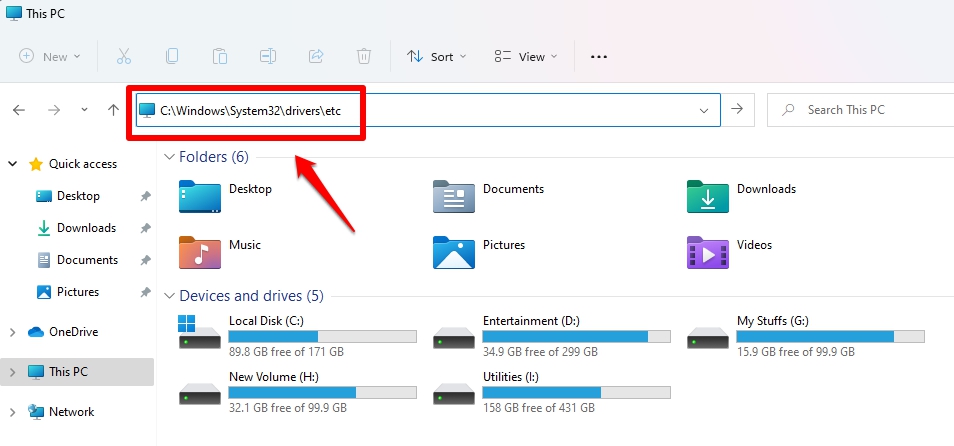Select the Local Disk (C:) drive icon
This screenshot has width=954, height=446.
pyautogui.click(x=200, y=332)
